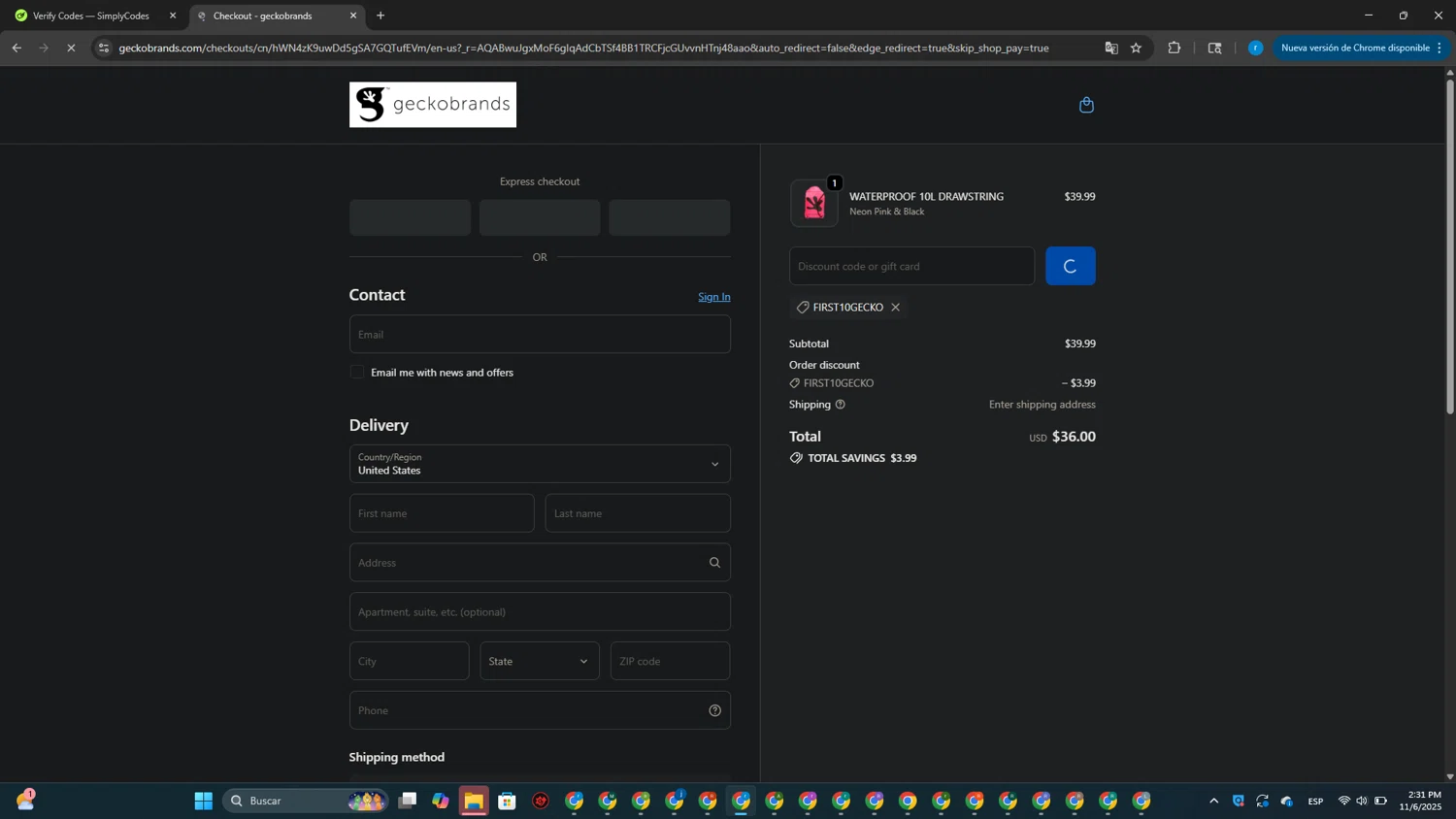Image resolution: width=1456 pixels, height=819 pixels.
Task: Open Copilot from the taskbar
Action: tap(441, 801)
